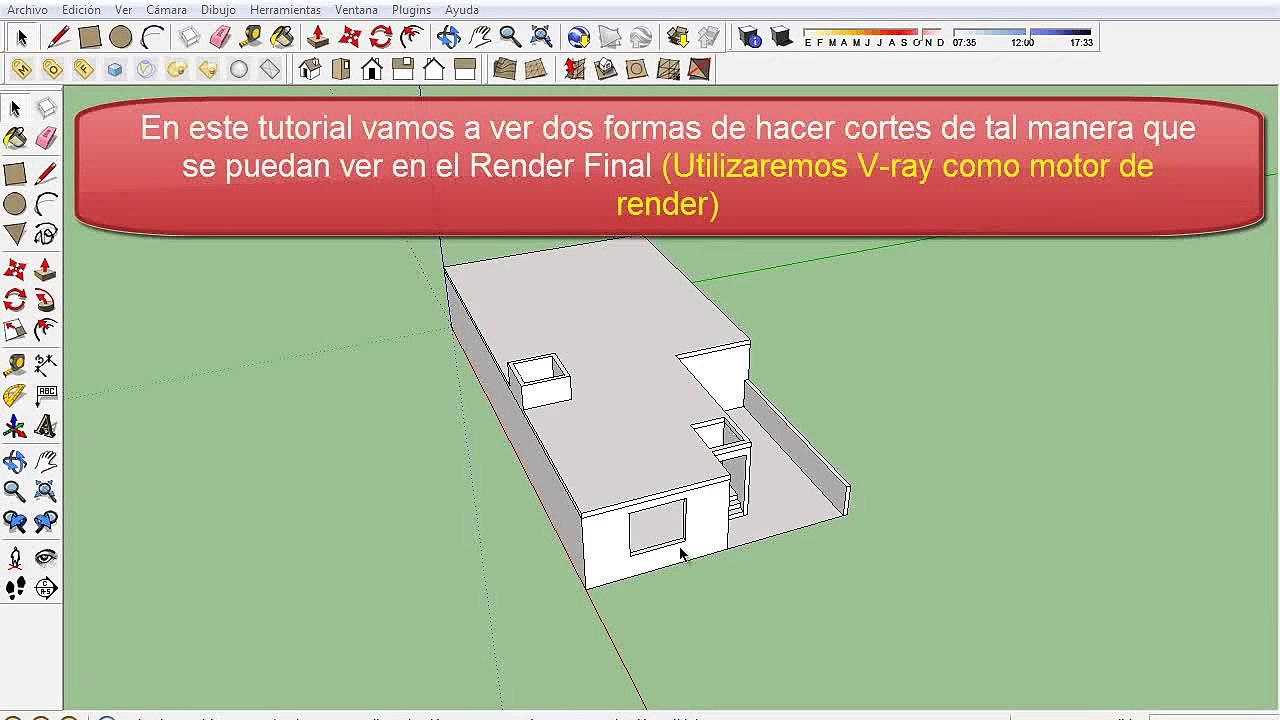Select the Scale tool in left palette
The height and width of the screenshot is (720, 1280).
tap(15, 330)
